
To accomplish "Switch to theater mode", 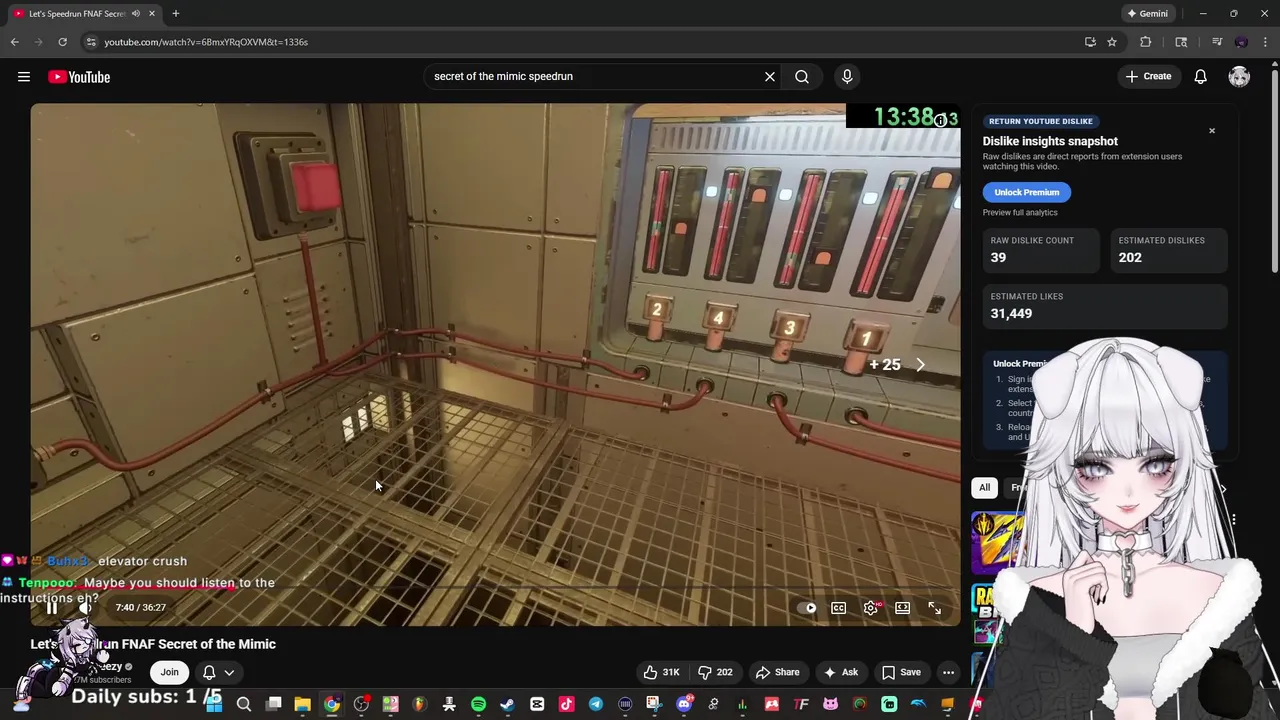I will click(x=903, y=608).
